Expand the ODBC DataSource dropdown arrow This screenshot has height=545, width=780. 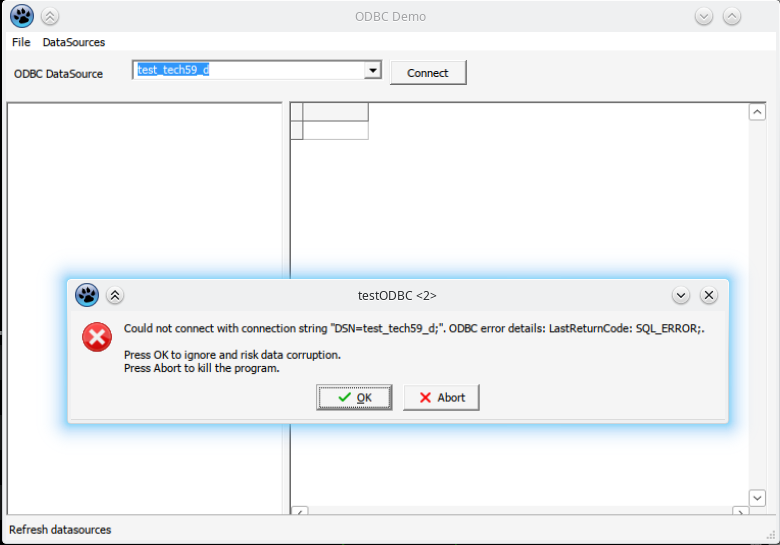(x=373, y=70)
